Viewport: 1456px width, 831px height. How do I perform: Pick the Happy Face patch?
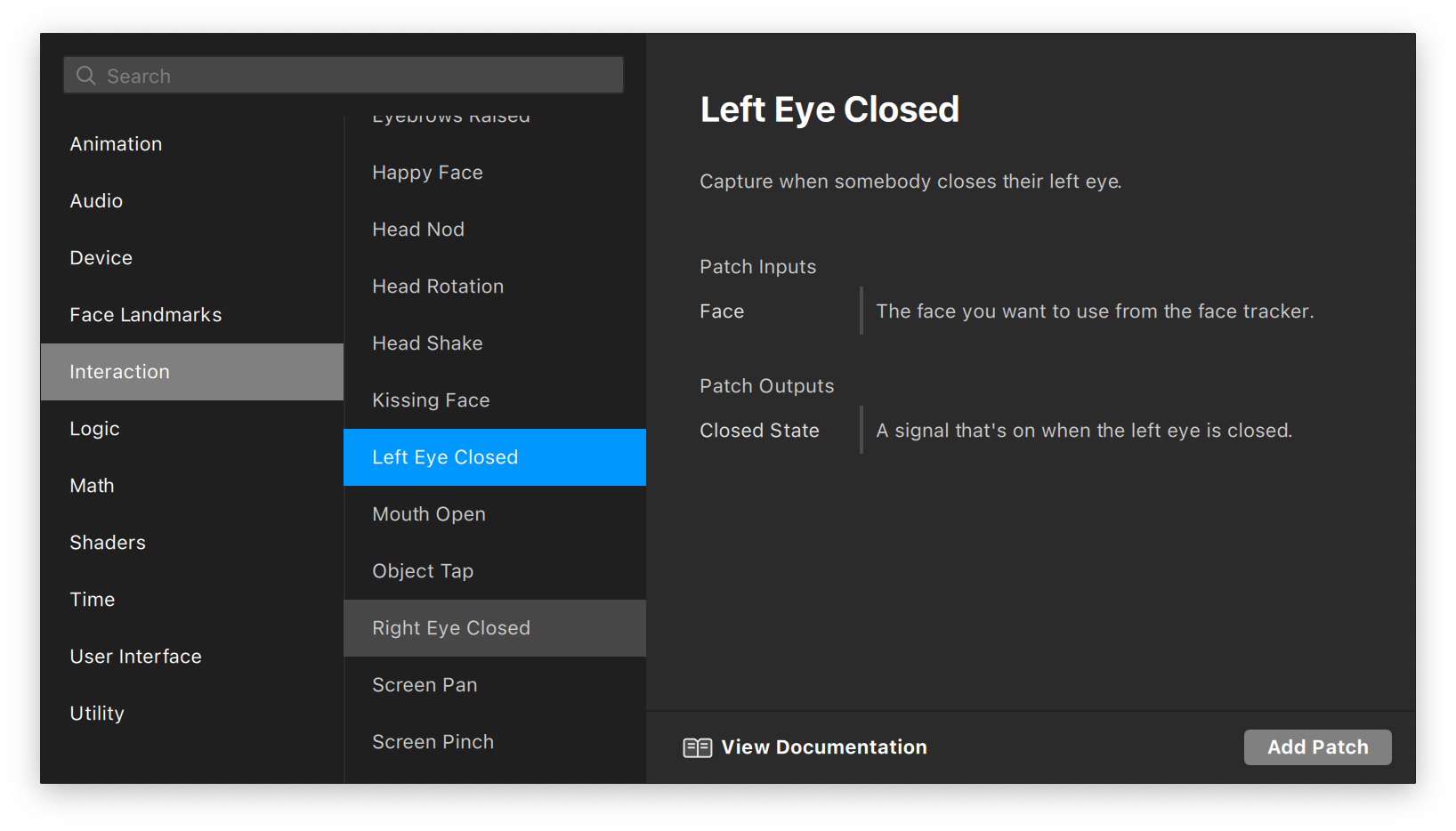click(x=427, y=173)
